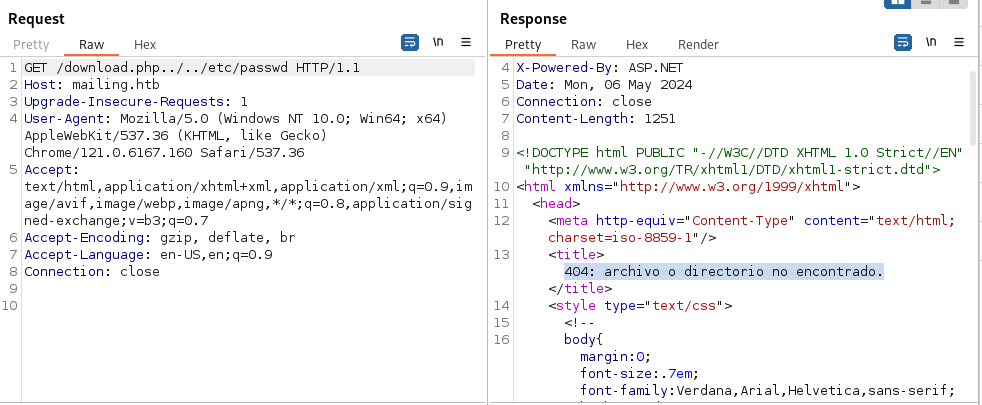Click the 'font-family:Verdana,Arial,Helvetica,sans-serif;' line
This screenshot has width=982, height=405.
tap(767, 391)
